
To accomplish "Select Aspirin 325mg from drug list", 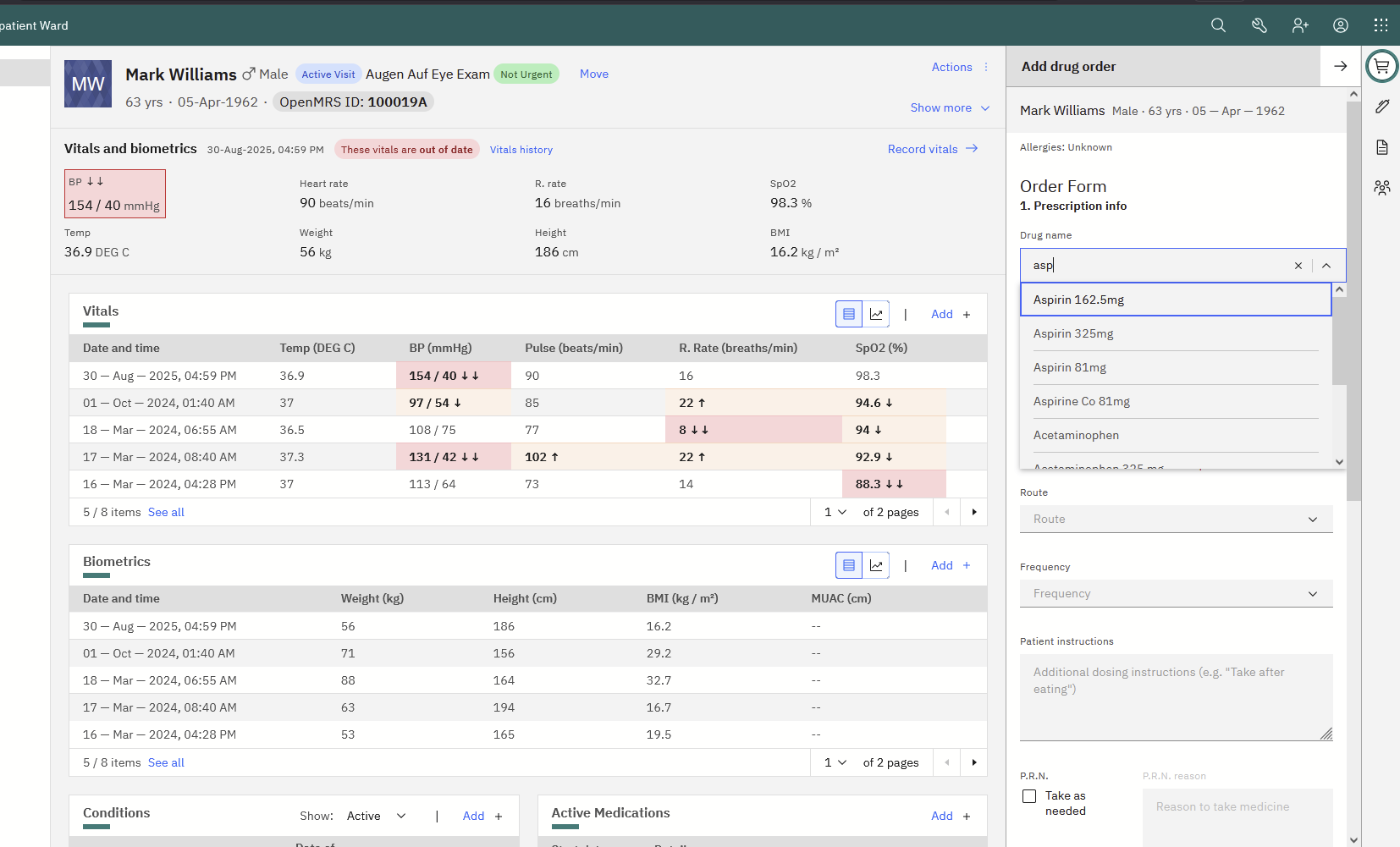I will pos(1073,333).
